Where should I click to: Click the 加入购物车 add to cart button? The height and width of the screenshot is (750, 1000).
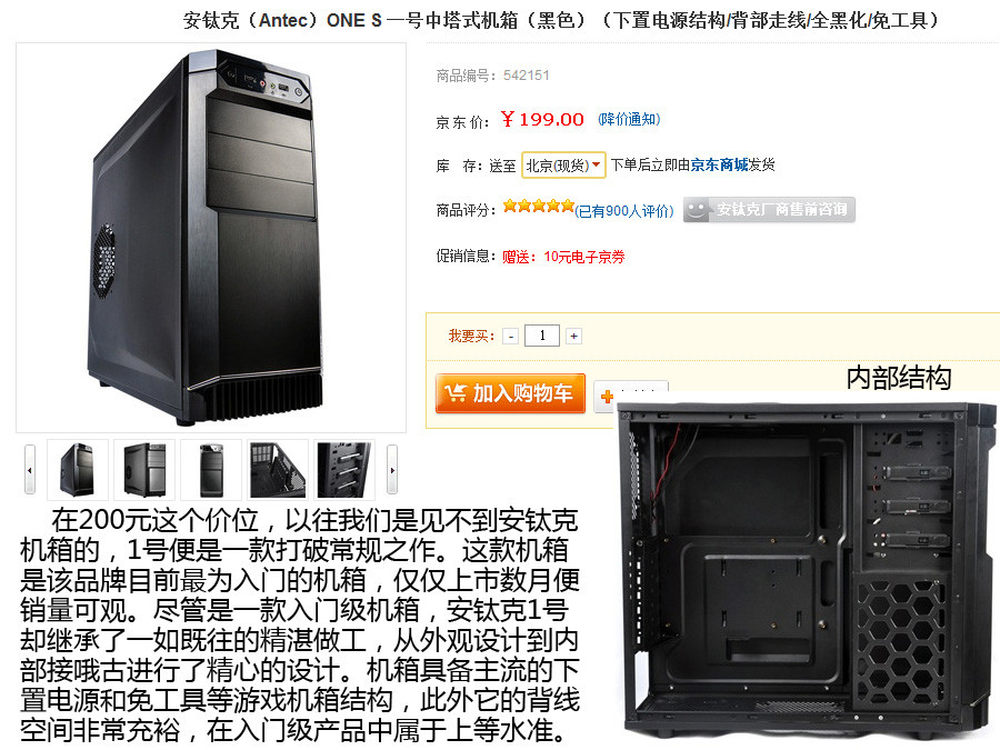510,393
